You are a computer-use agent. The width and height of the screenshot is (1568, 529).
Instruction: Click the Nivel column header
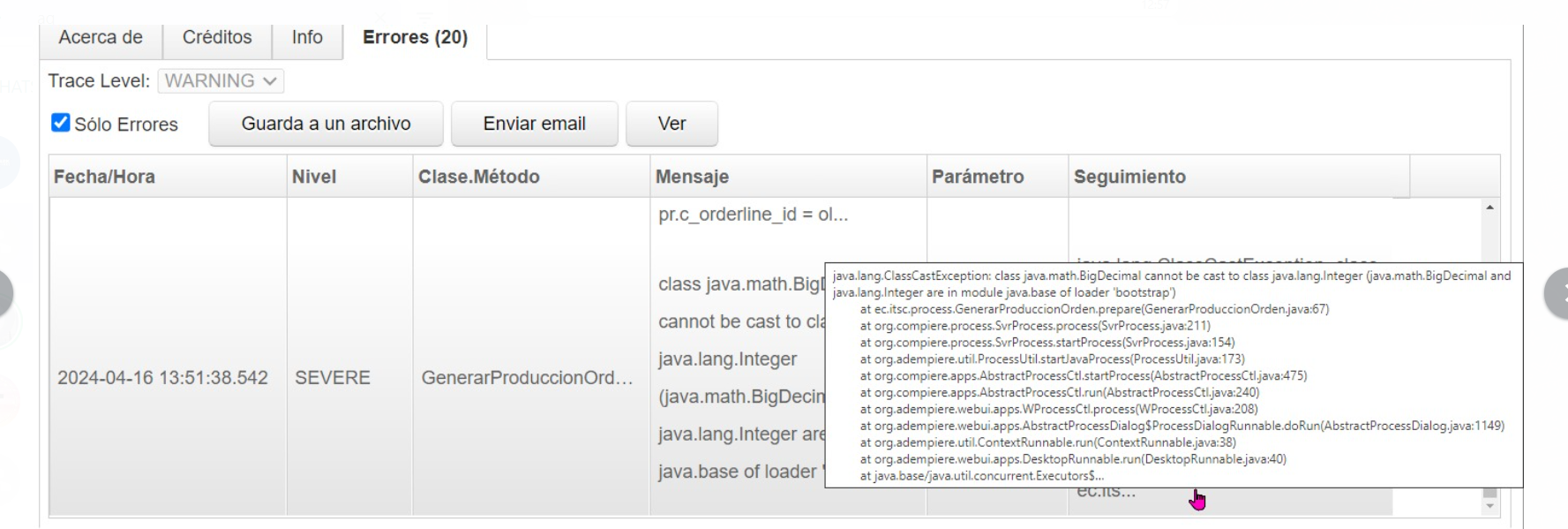click(314, 177)
